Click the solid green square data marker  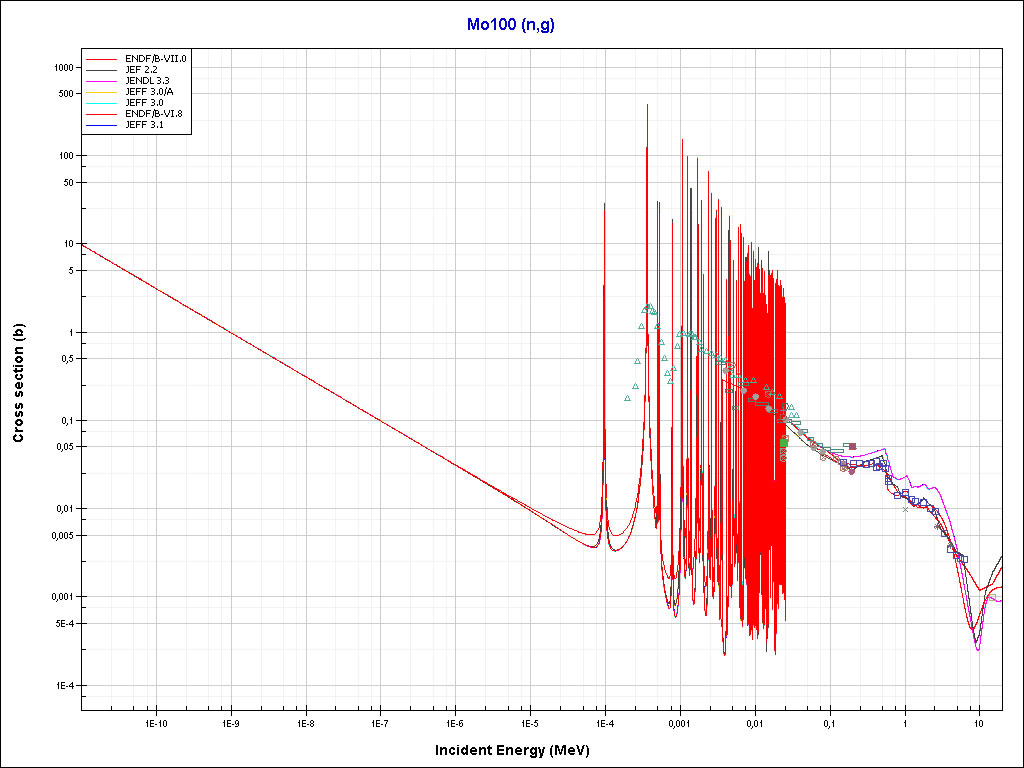pyautogui.click(x=783, y=443)
